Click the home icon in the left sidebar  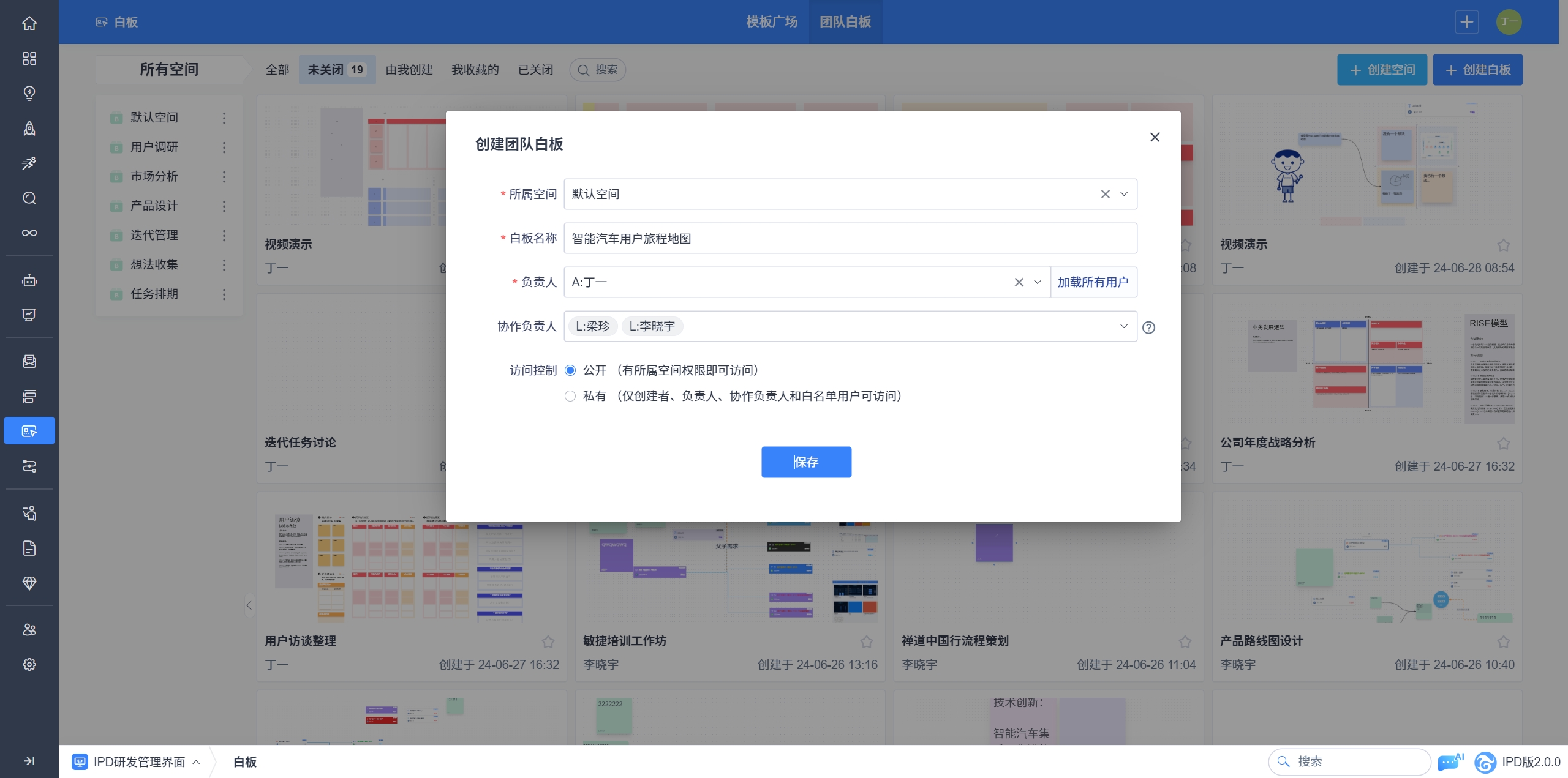point(29,23)
